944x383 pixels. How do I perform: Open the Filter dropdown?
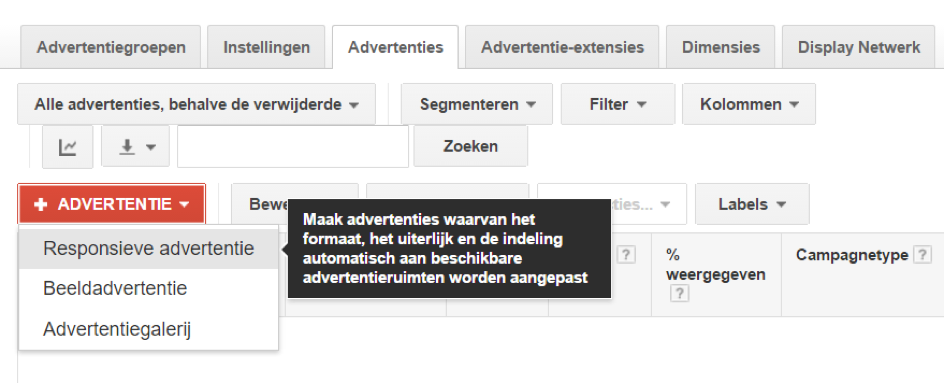618,105
